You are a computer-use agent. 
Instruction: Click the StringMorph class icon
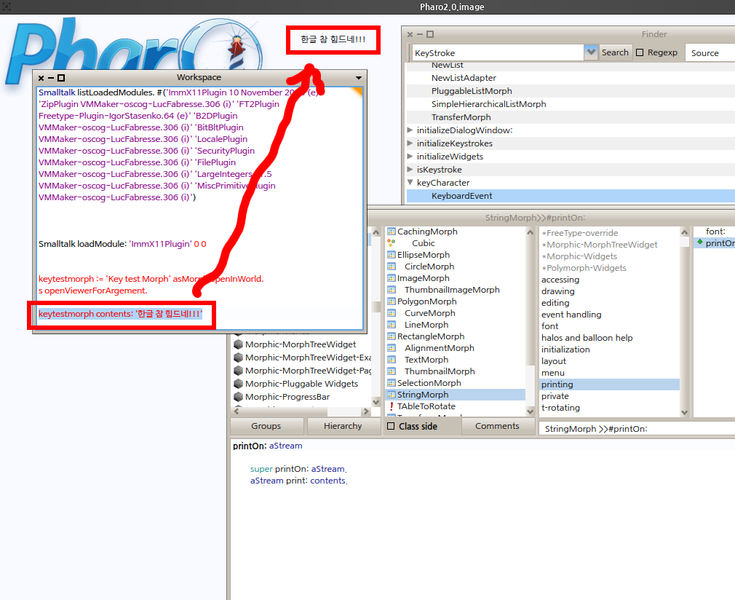point(391,395)
